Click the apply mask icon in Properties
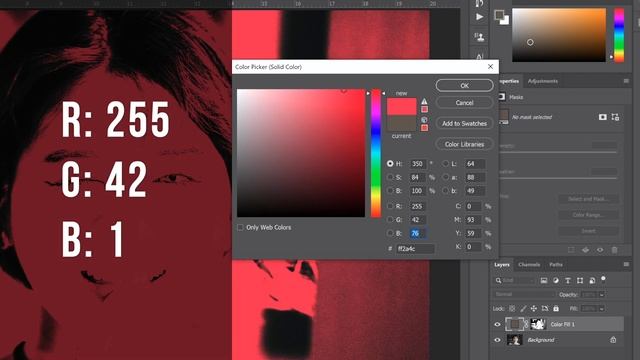 [586, 250]
